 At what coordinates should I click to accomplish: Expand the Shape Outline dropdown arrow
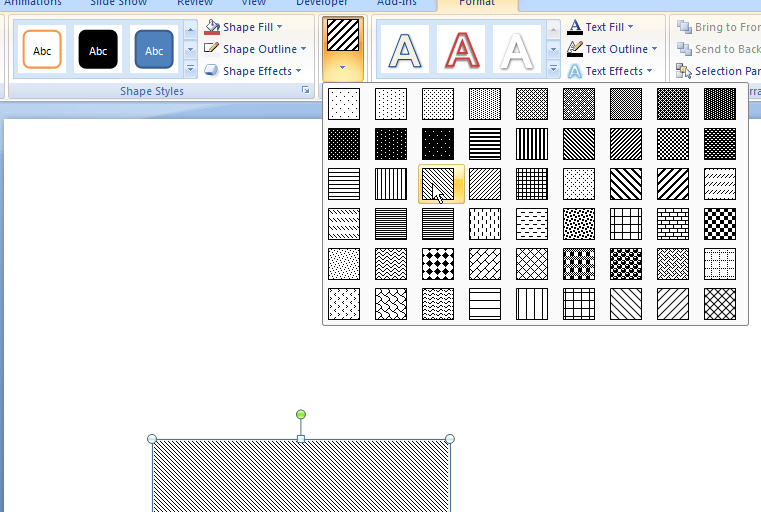tap(303, 49)
